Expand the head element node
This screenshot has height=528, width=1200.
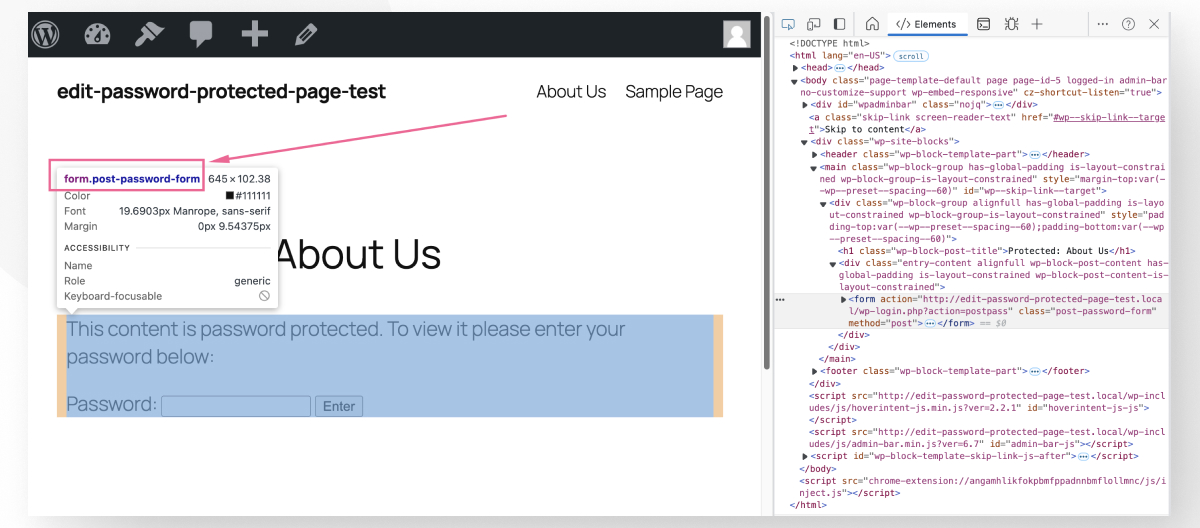click(796, 68)
